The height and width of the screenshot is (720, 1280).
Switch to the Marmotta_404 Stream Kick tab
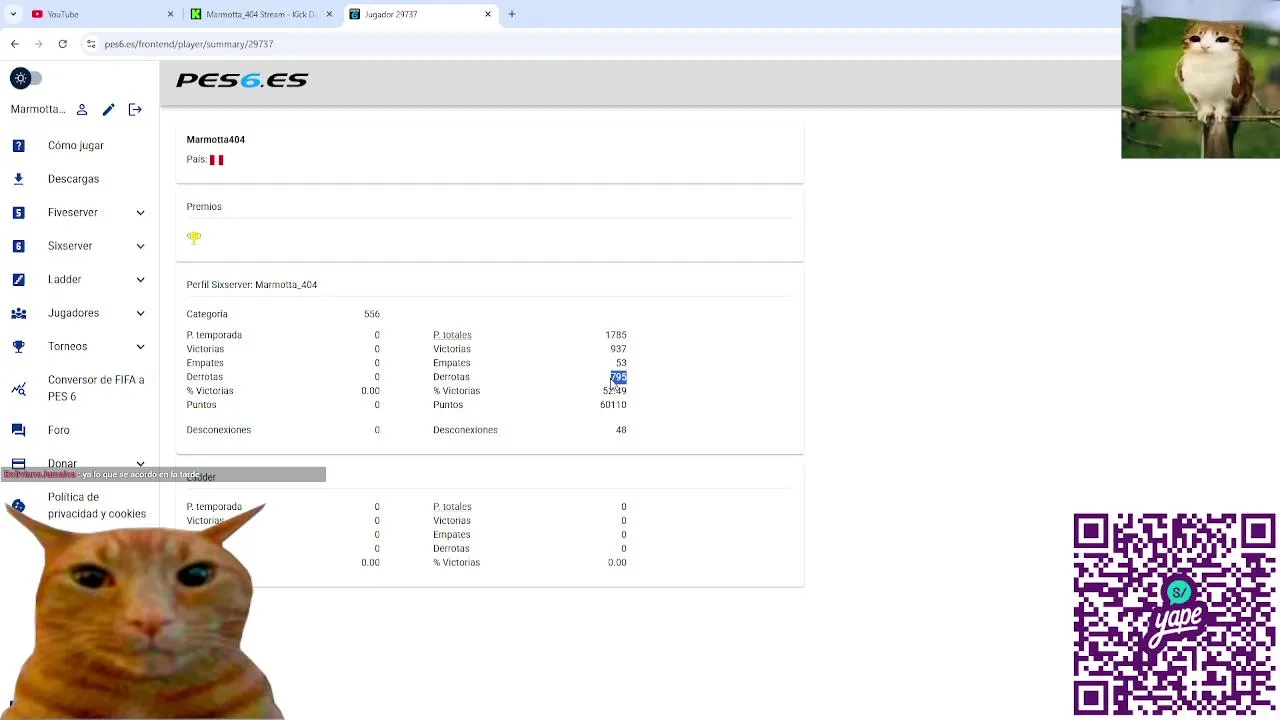[261, 14]
